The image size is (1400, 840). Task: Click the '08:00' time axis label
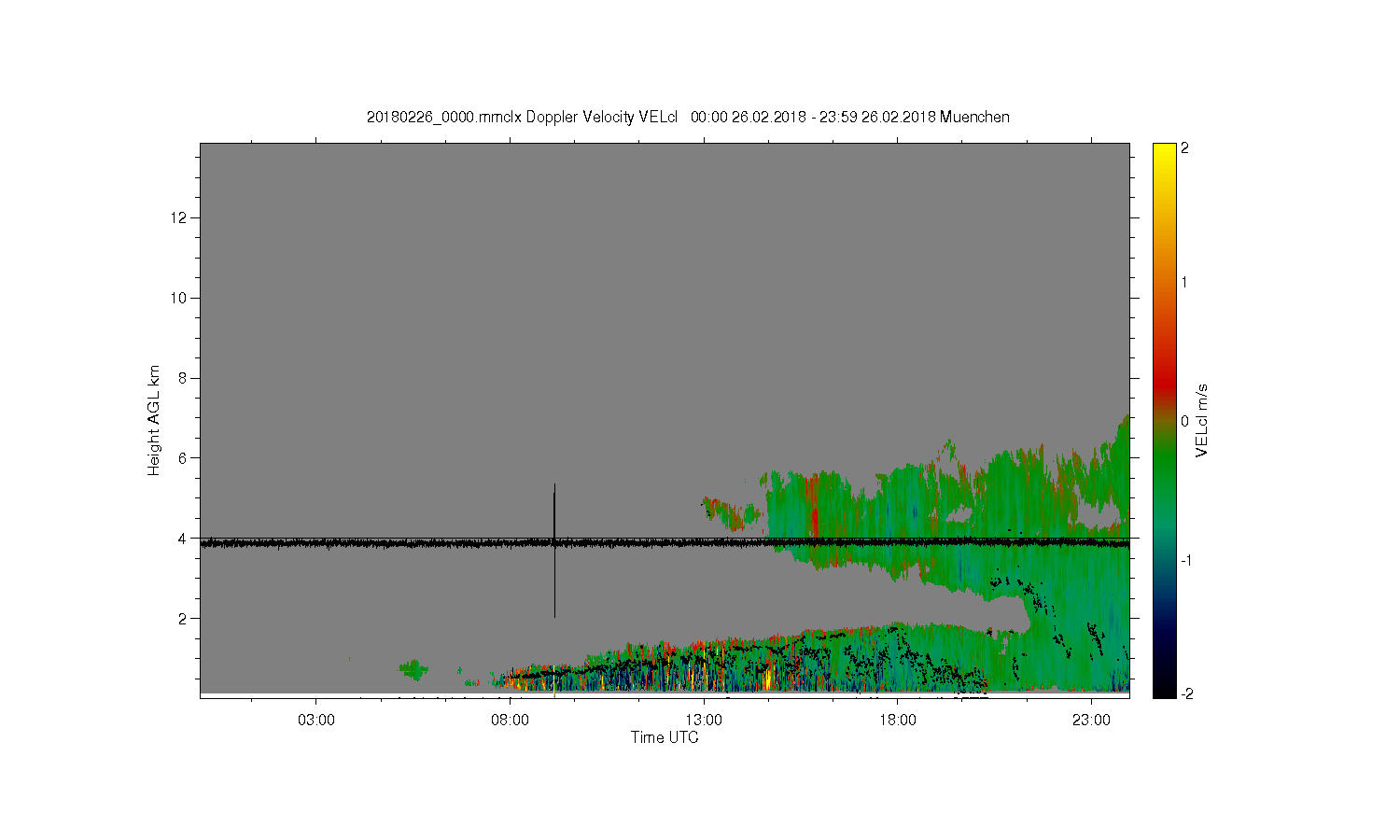[510, 721]
